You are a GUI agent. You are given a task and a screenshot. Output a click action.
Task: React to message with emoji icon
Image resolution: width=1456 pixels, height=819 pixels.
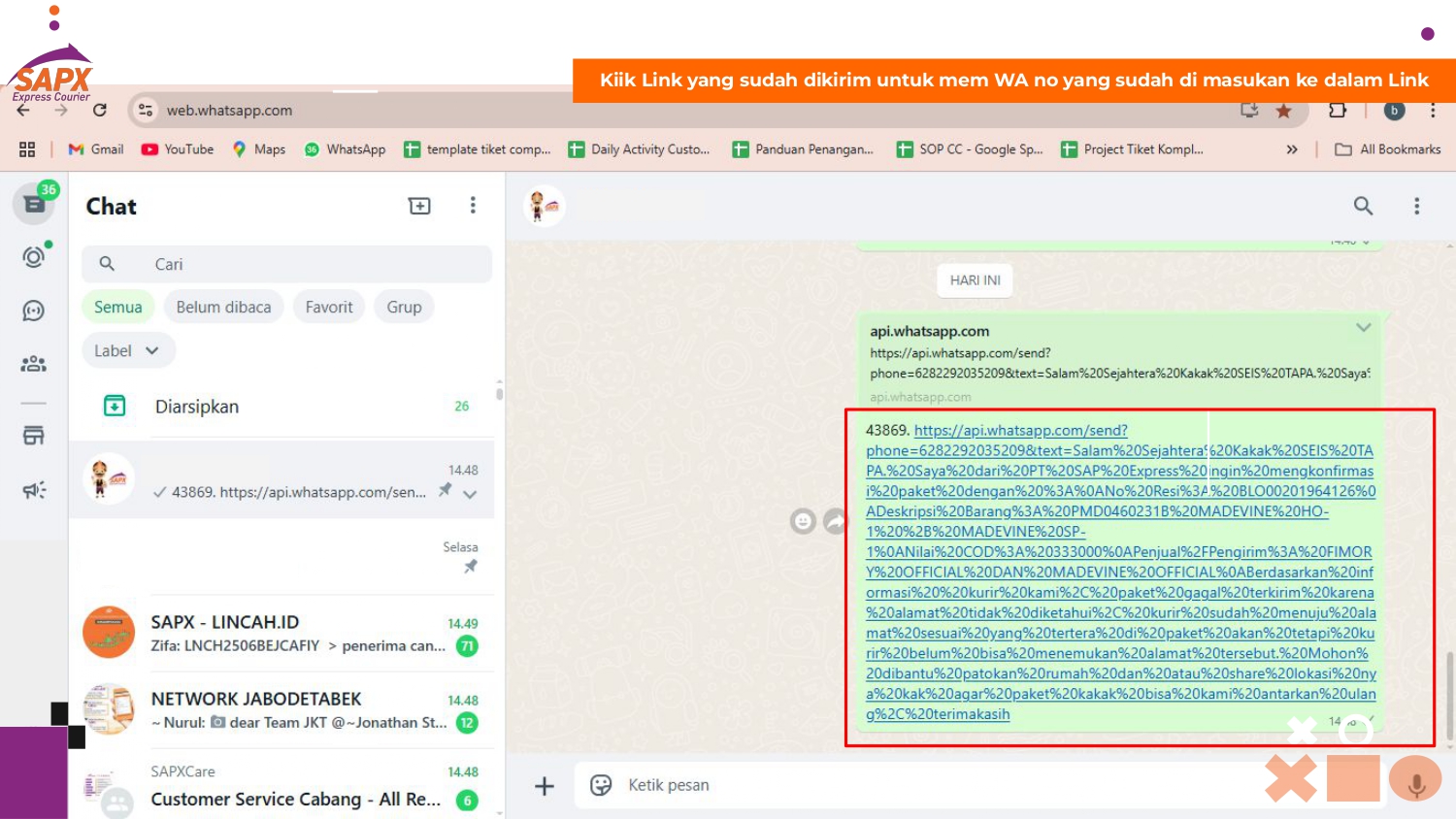[x=803, y=522]
